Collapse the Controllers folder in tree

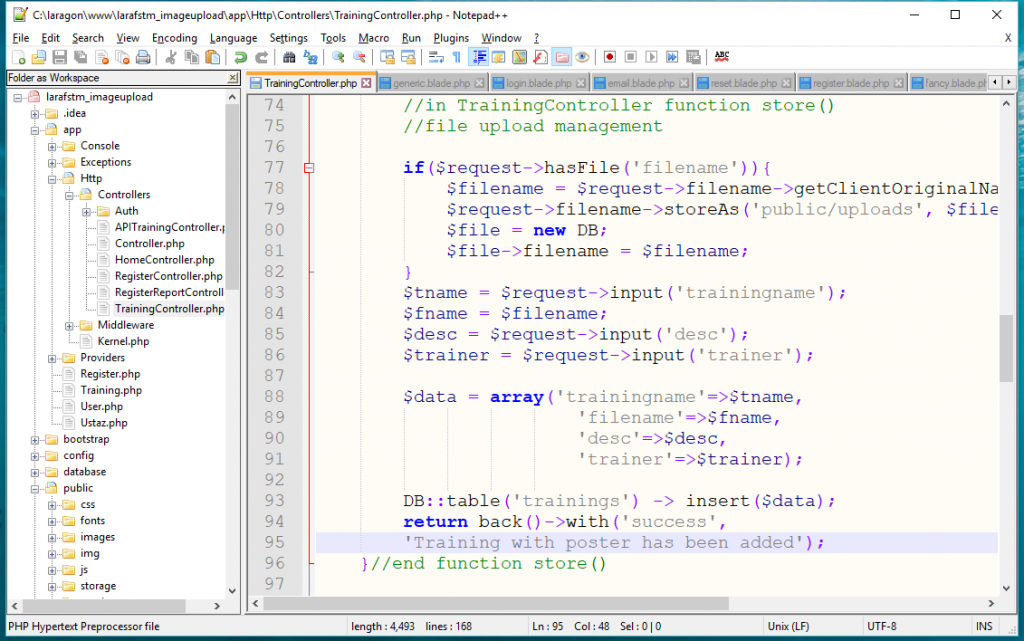click(71, 195)
